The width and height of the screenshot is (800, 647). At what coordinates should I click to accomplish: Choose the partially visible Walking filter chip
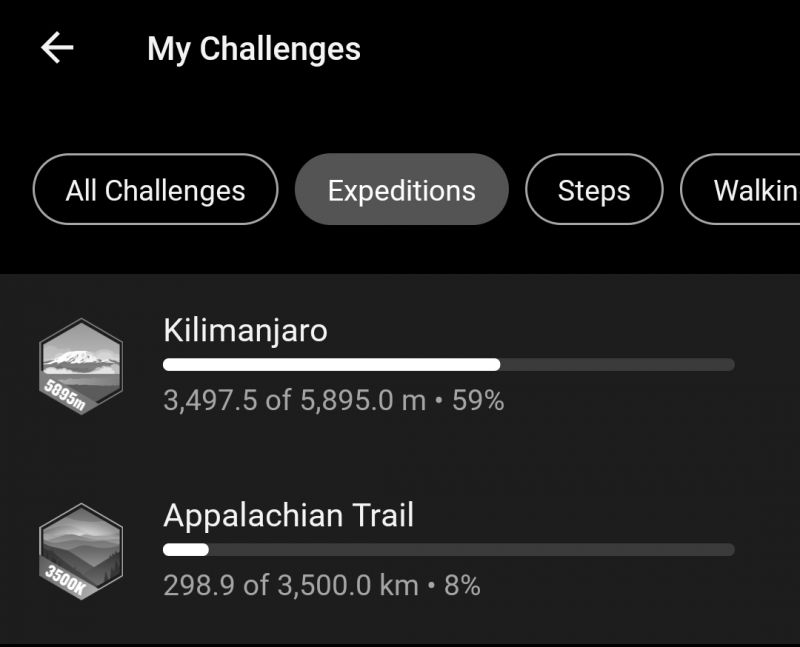[x=740, y=189]
